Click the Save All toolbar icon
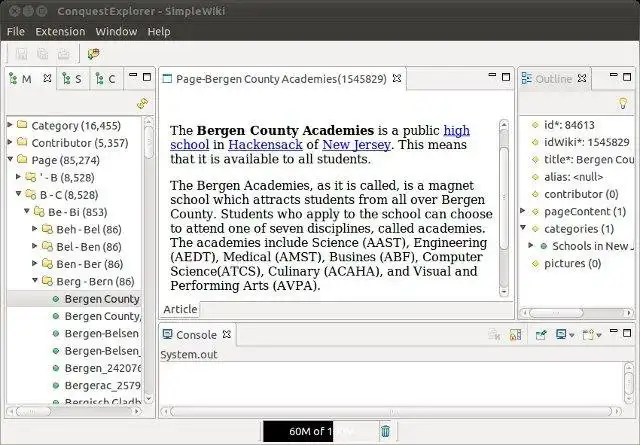The image size is (640, 445). [42, 54]
